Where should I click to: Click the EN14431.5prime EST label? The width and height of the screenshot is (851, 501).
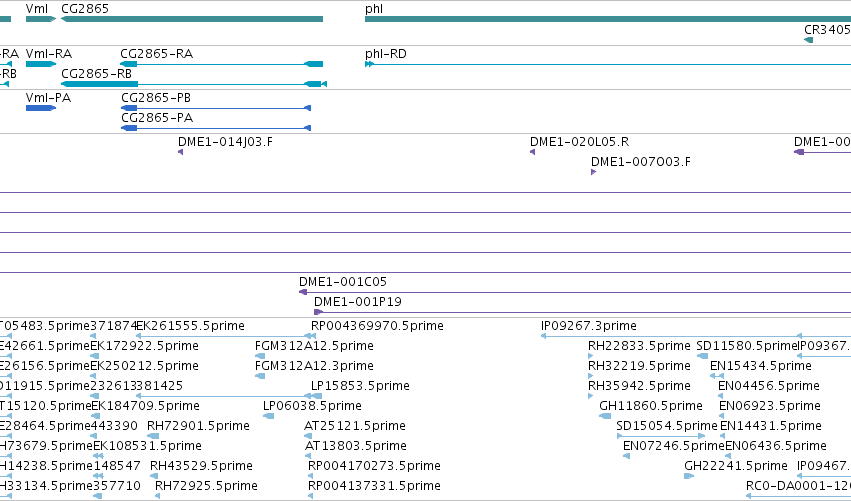(x=771, y=426)
